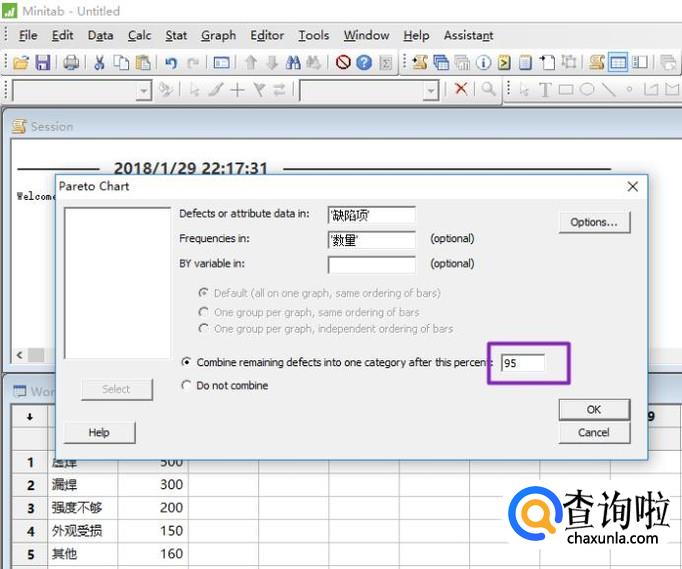The height and width of the screenshot is (569, 682).
Task: Click Cancel in Pareto Chart dialog
Action: (594, 432)
